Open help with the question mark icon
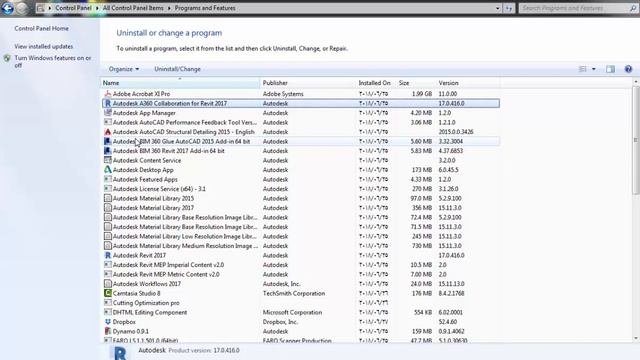This screenshot has width=640, height=360. pyautogui.click(x=629, y=69)
